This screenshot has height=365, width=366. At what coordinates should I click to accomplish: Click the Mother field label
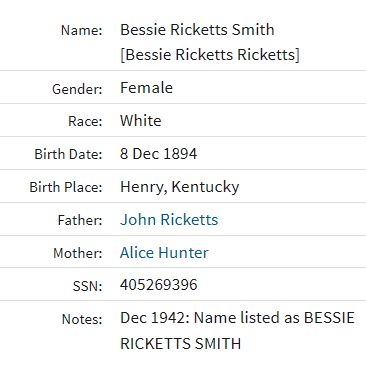click(x=77, y=253)
